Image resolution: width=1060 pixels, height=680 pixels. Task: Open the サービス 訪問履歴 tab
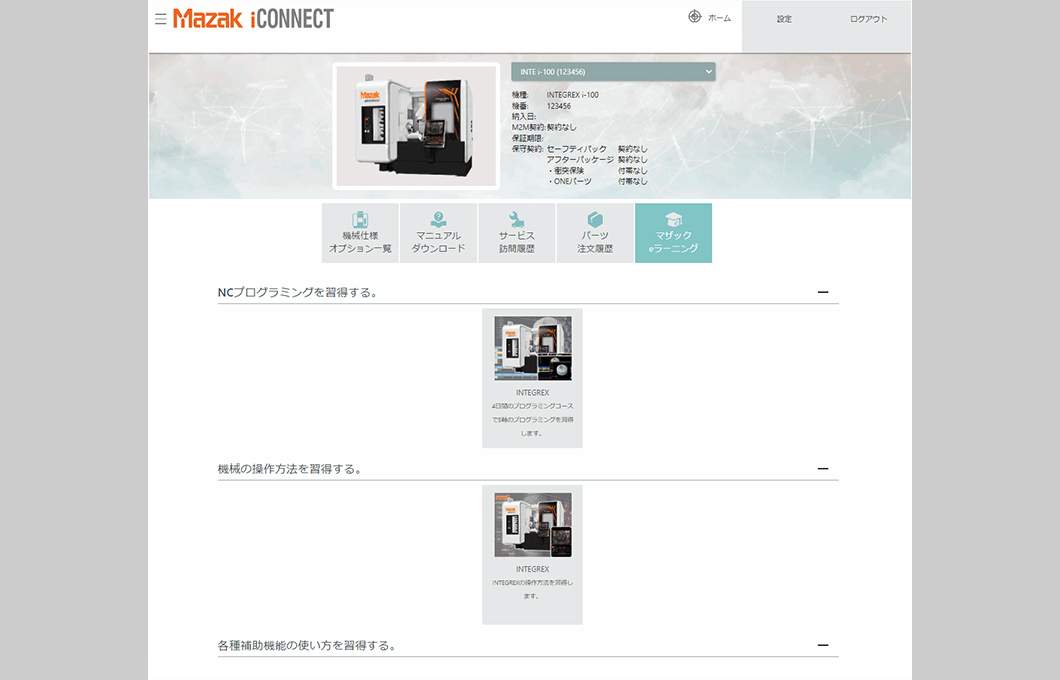(x=517, y=233)
